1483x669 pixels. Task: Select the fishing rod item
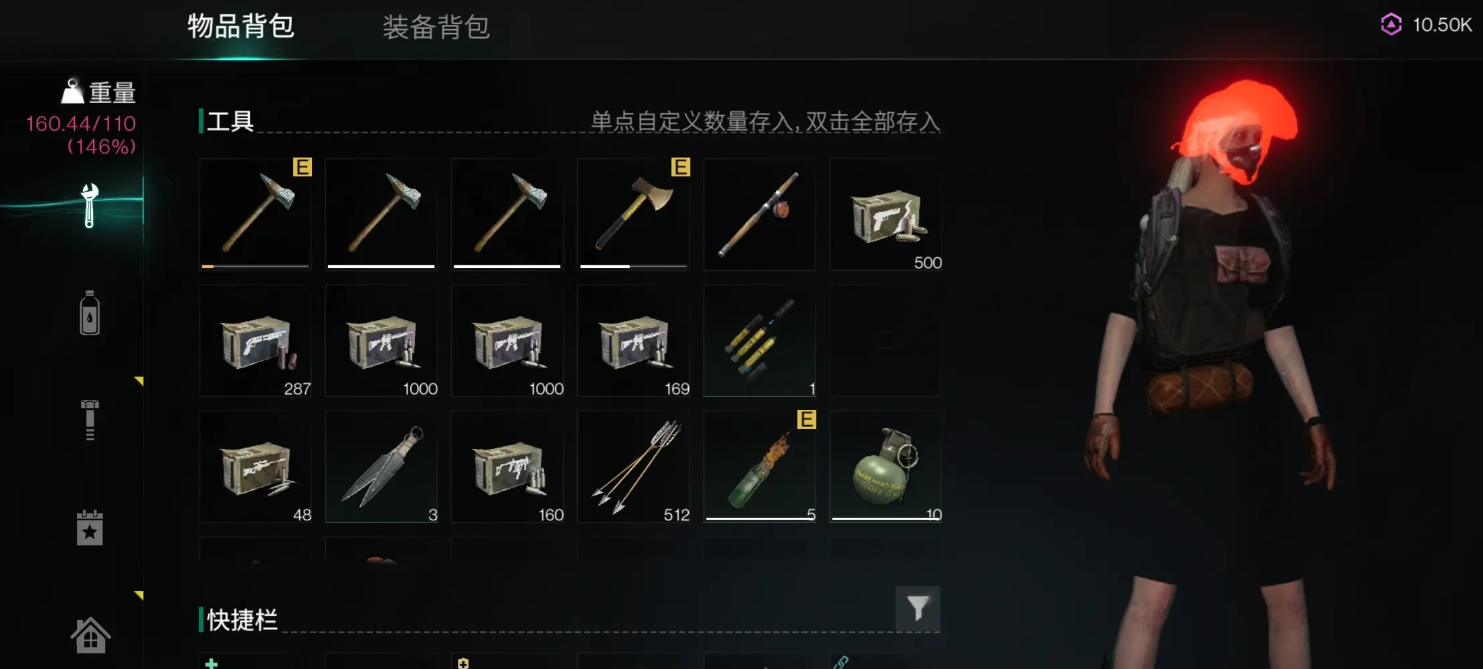tap(759, 214)
